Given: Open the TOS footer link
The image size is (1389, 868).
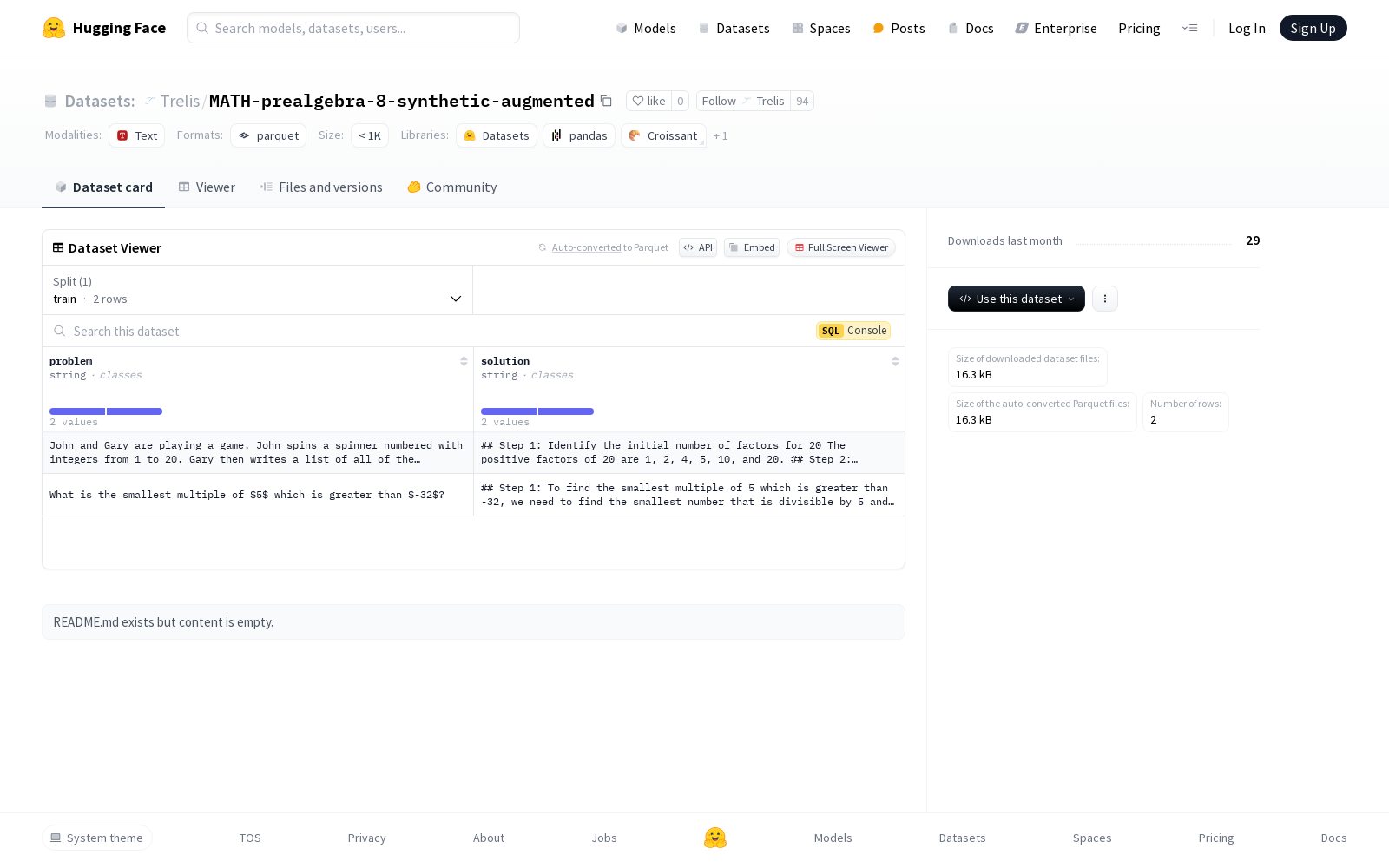Looking at the screenshot, I should pos(250,838).
